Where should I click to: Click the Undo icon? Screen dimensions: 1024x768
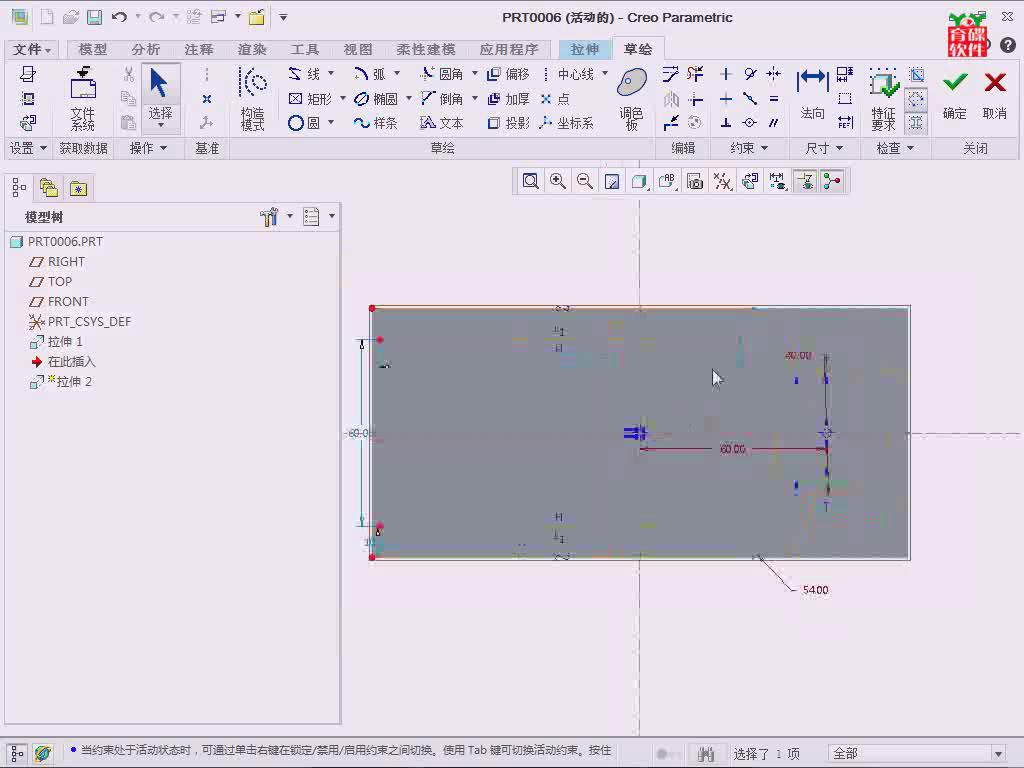coord(119,17)
